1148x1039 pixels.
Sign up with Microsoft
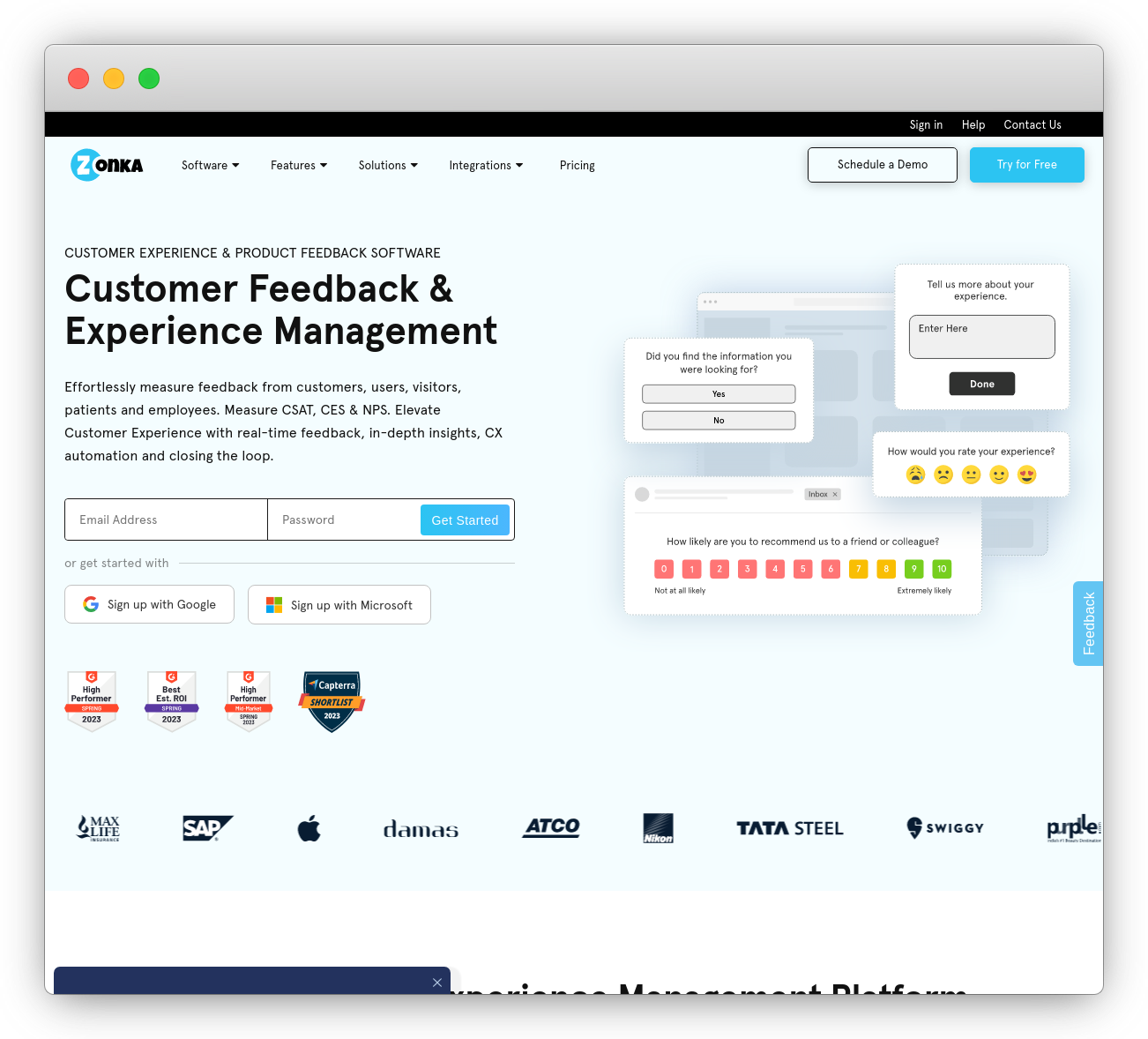(339, 605)
